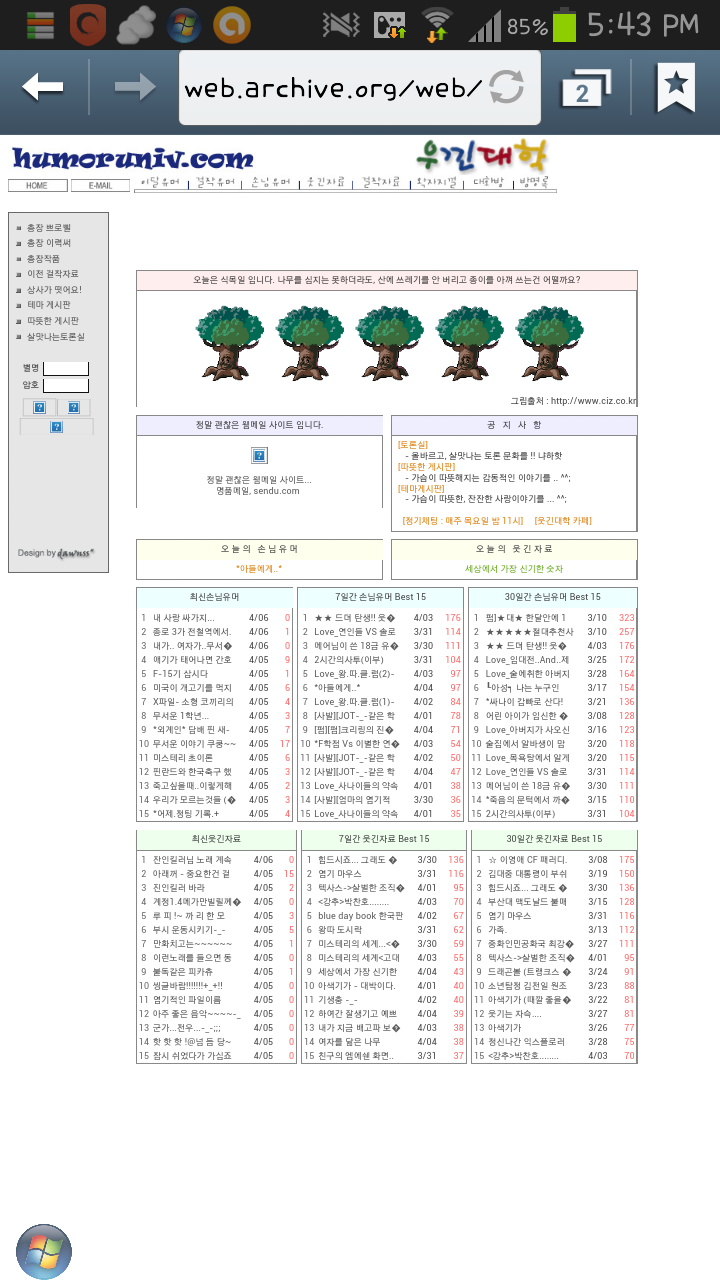This screenshot has height=1280, width=720.
Task: Open 정신나간 익스플로러 post
Action: pyautogui.click(x=525, y=1042)
